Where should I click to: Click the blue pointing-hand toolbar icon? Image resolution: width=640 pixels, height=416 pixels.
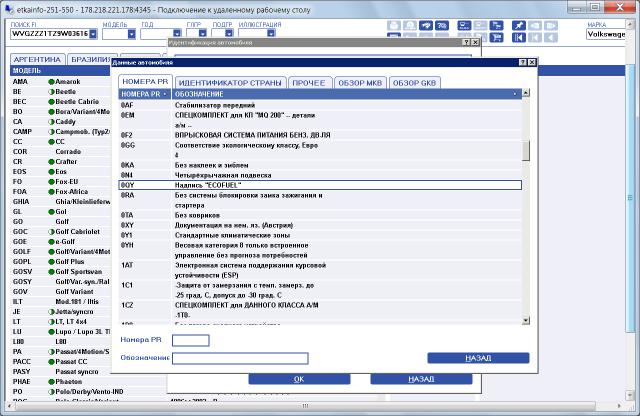[426, 26]
